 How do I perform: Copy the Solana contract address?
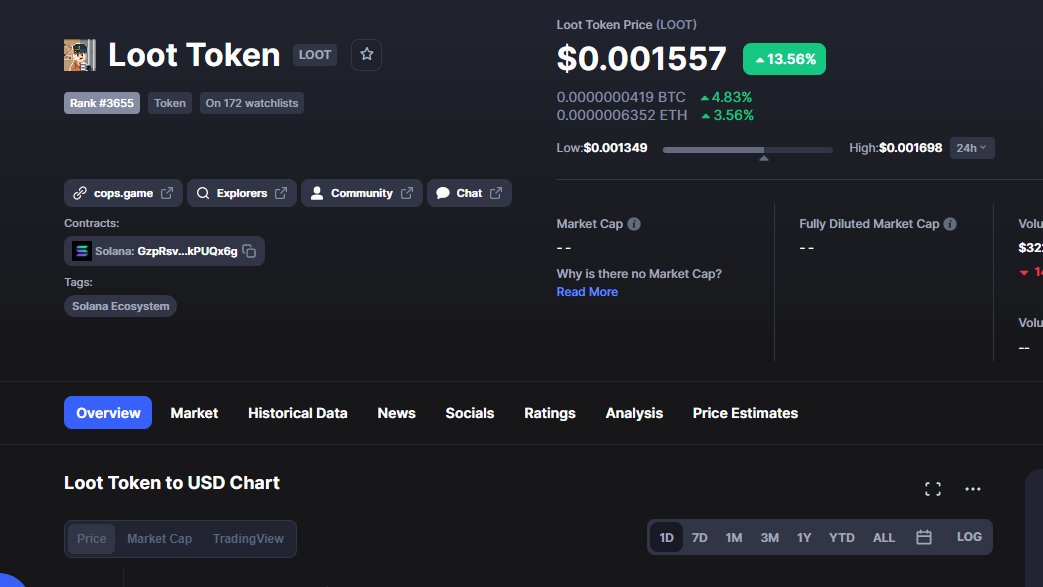point(249,251)
